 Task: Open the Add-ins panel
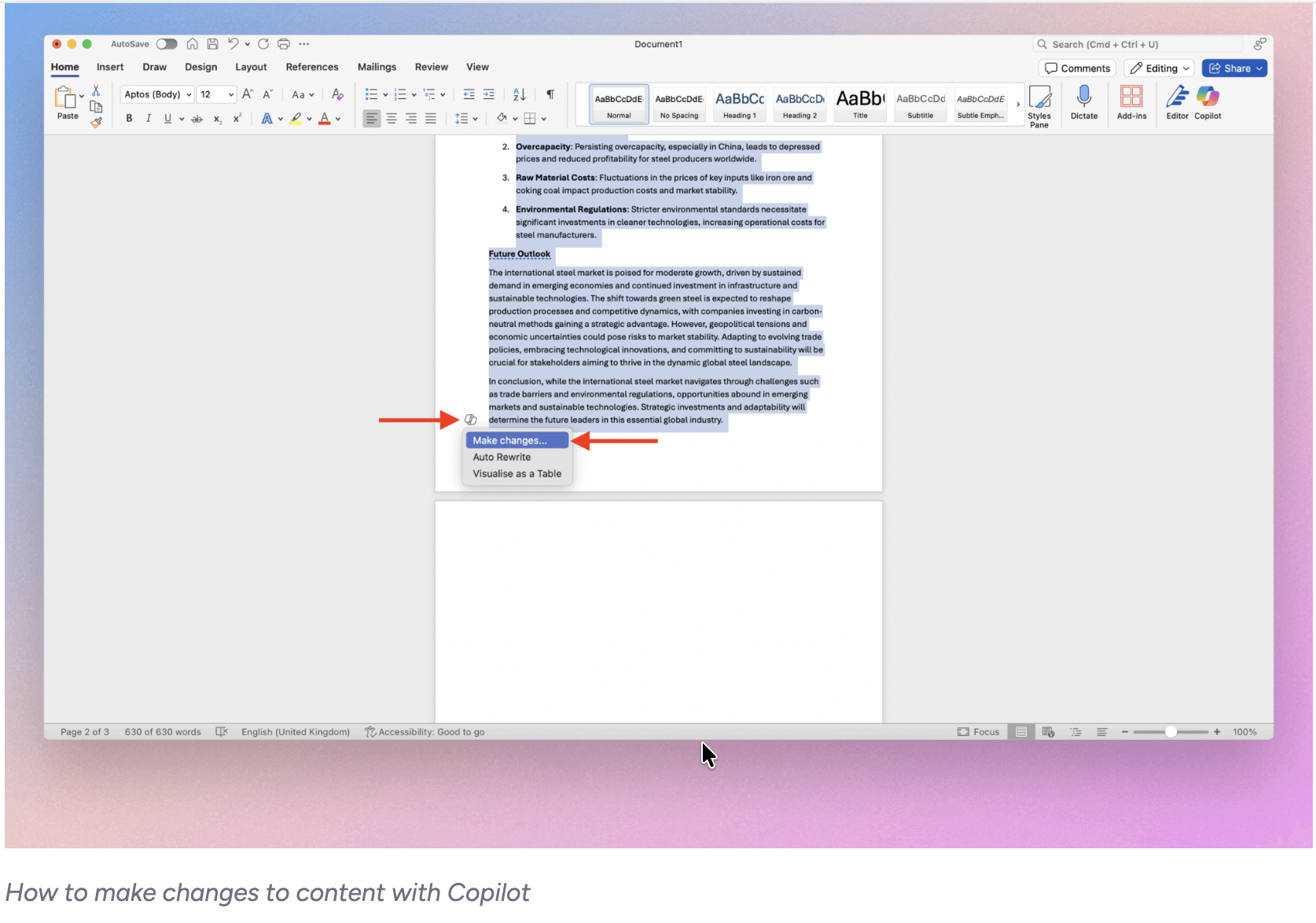coord(1131,104)
